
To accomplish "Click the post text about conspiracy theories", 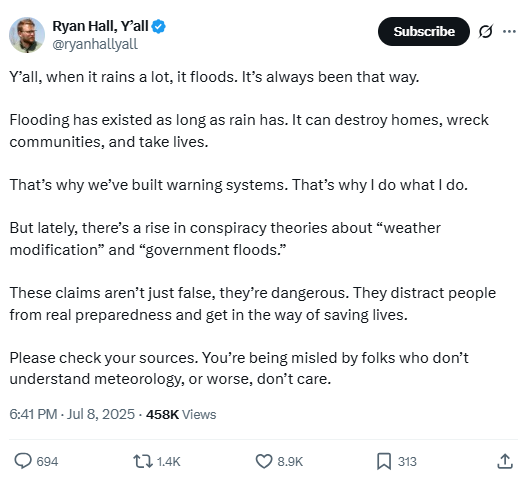I will pos(225,239).
